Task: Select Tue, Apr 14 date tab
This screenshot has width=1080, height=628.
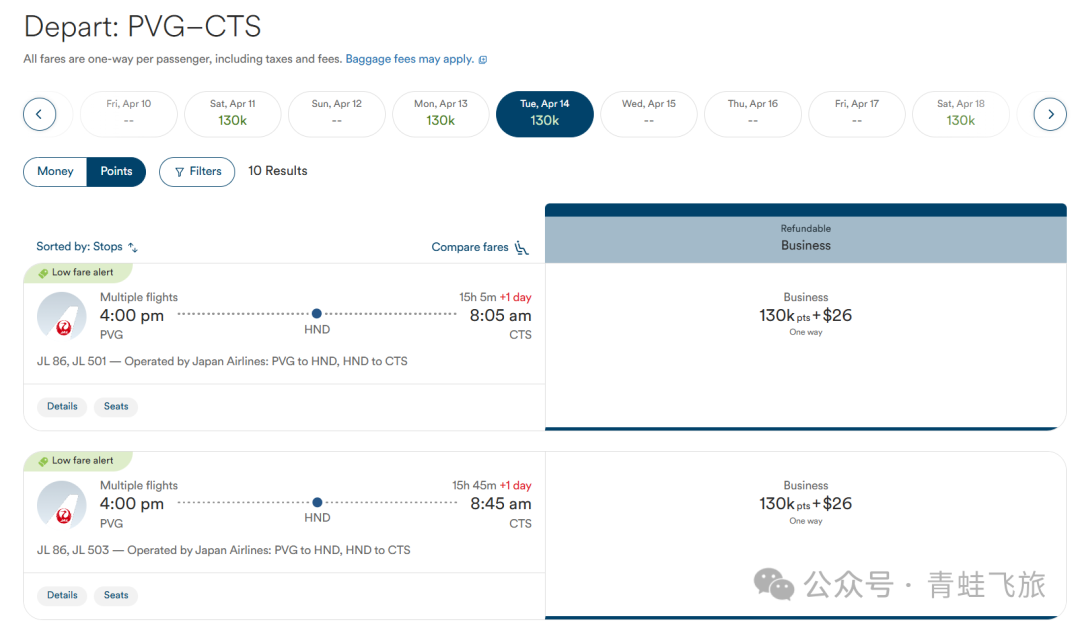Action: tap(545, 114)
